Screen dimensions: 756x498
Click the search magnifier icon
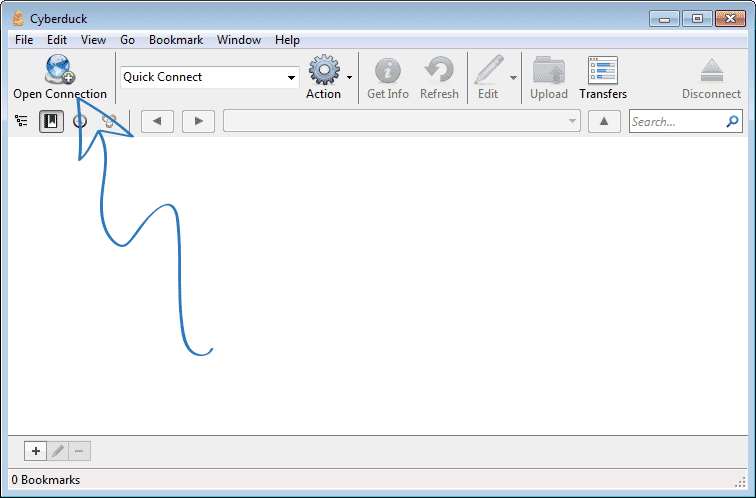(x=732, y=121)
